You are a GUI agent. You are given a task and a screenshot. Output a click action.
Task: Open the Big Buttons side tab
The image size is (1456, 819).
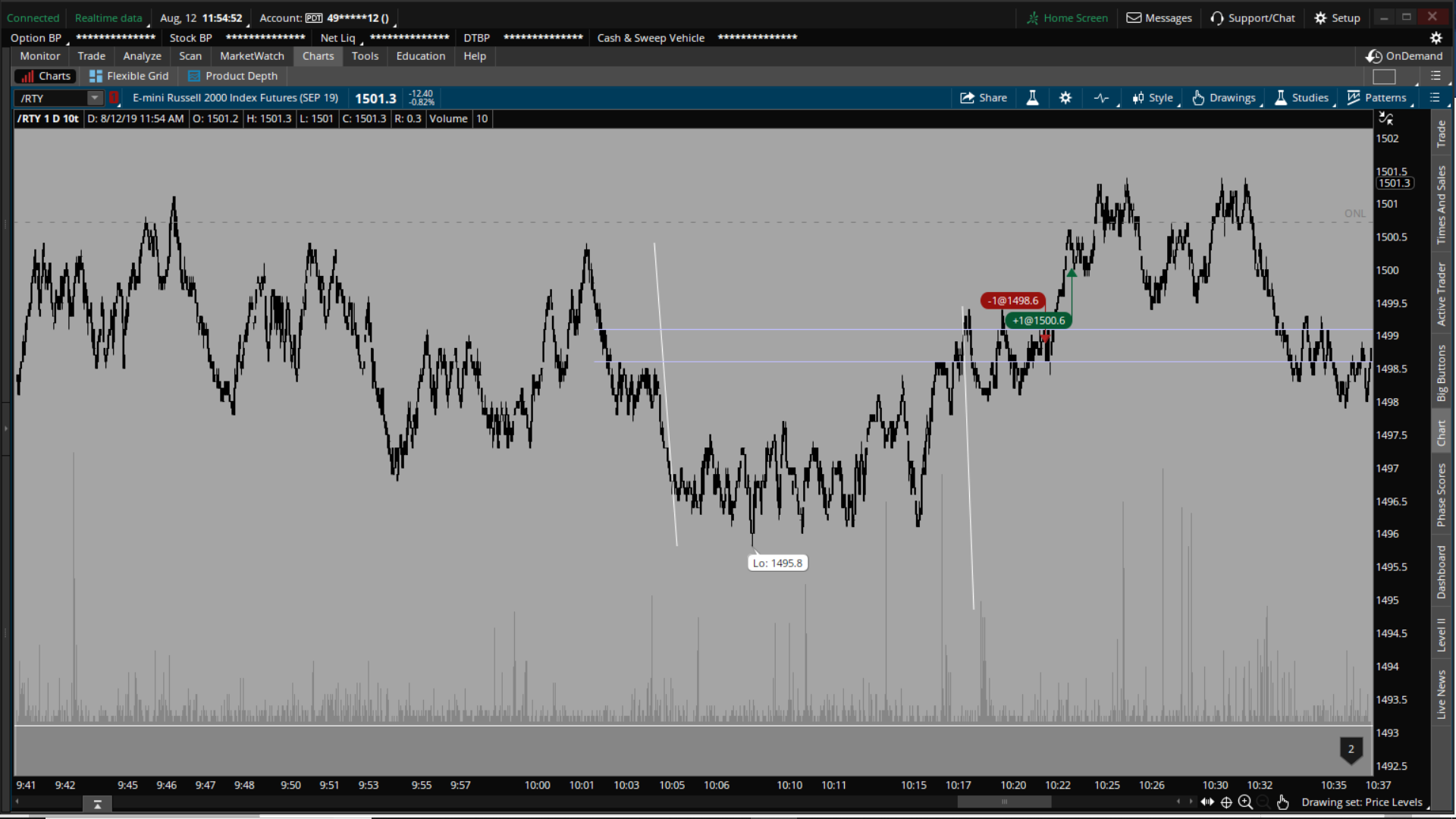[x=1441, y=373]
